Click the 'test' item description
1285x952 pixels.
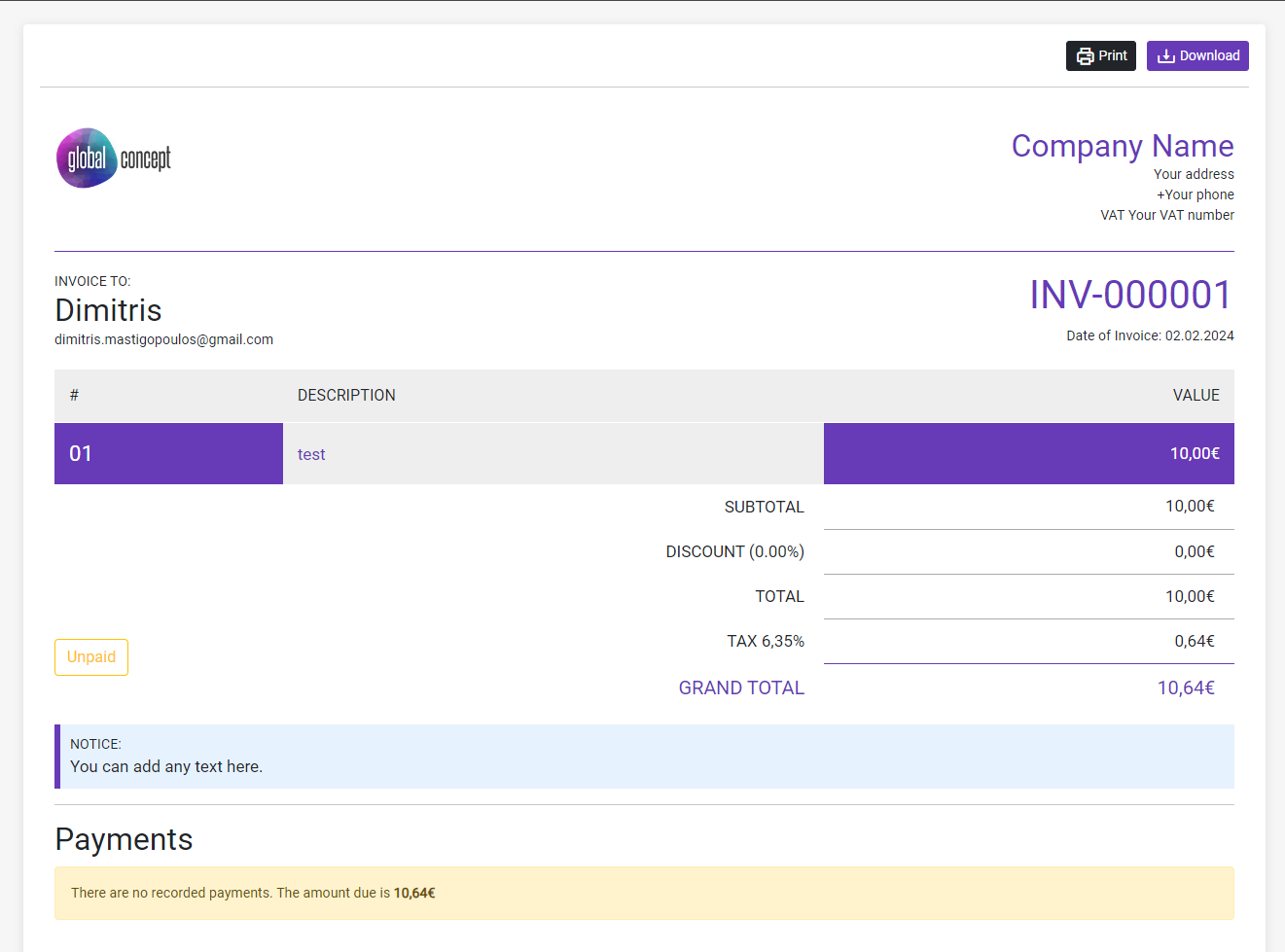(x=311, y=454)
